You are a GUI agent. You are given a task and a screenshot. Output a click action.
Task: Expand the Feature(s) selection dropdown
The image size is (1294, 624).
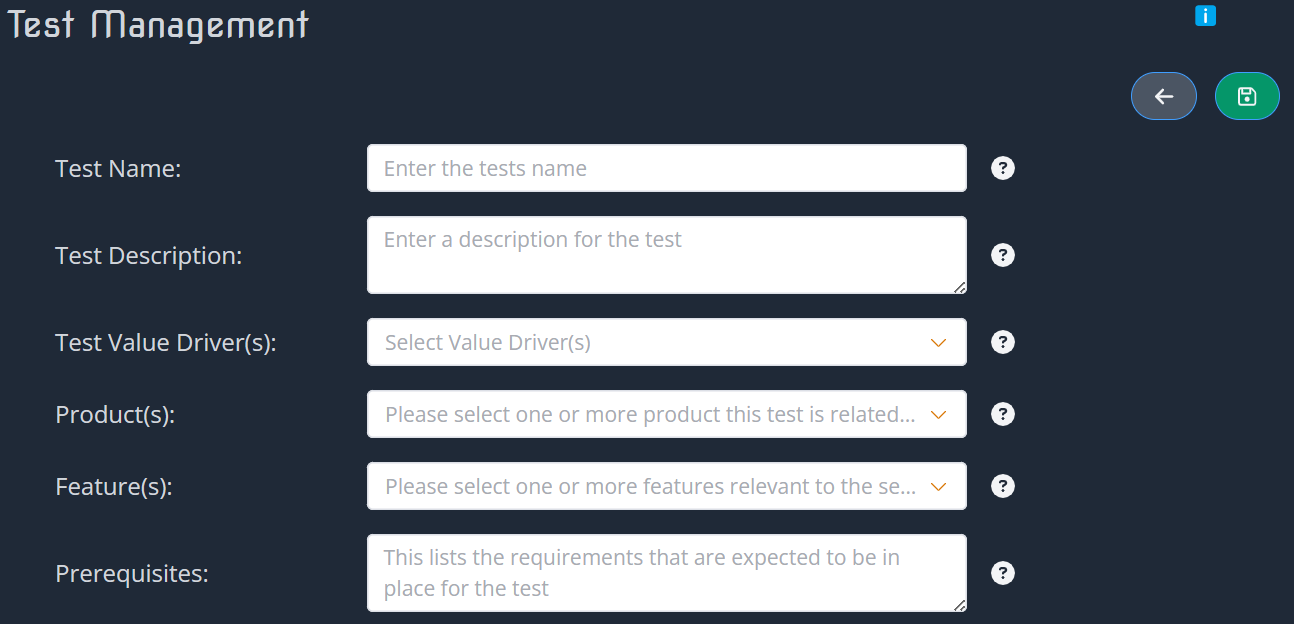click(x=667, y=486)
